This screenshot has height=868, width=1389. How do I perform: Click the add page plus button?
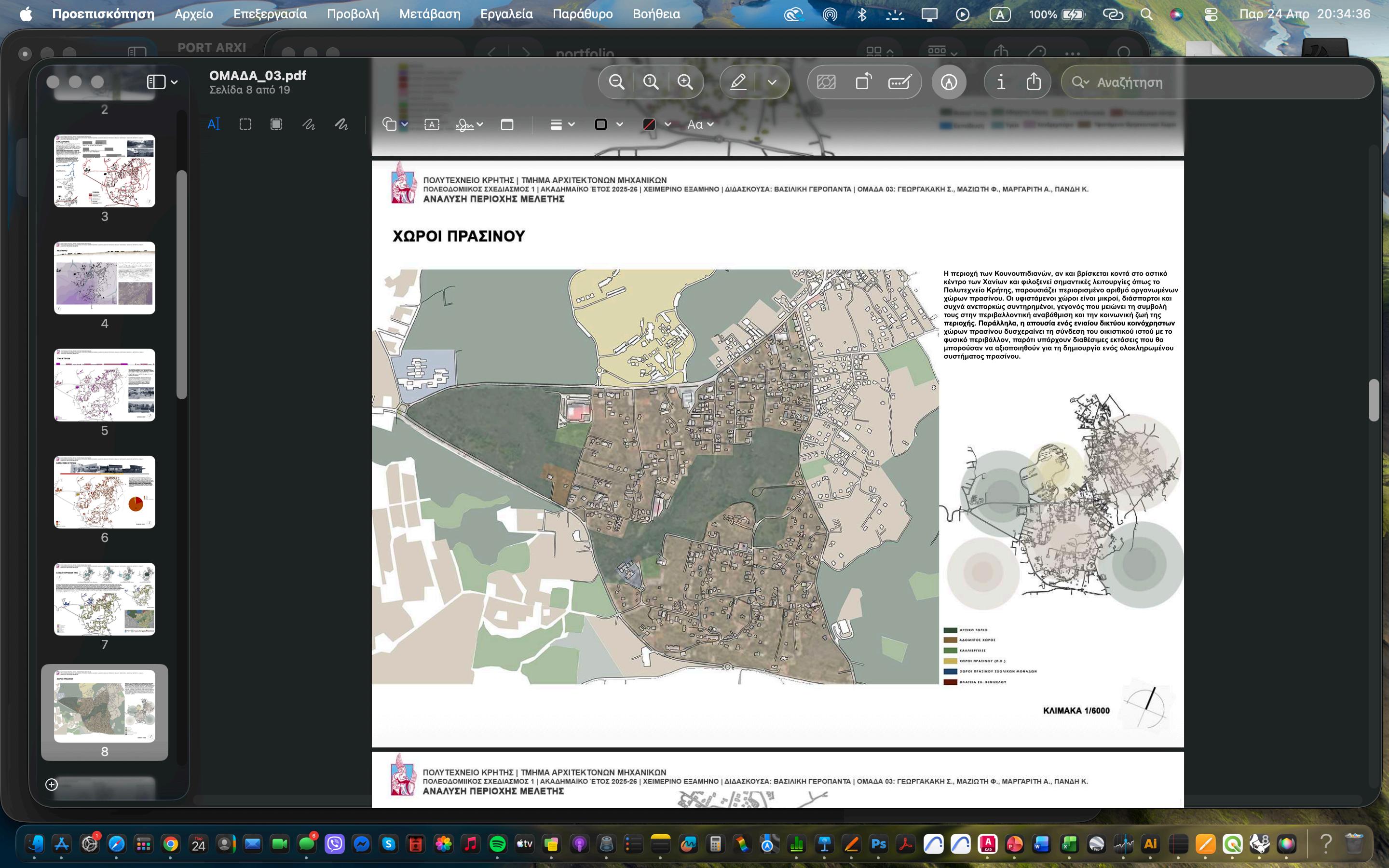pyautogui.click(x=52, y=784)
